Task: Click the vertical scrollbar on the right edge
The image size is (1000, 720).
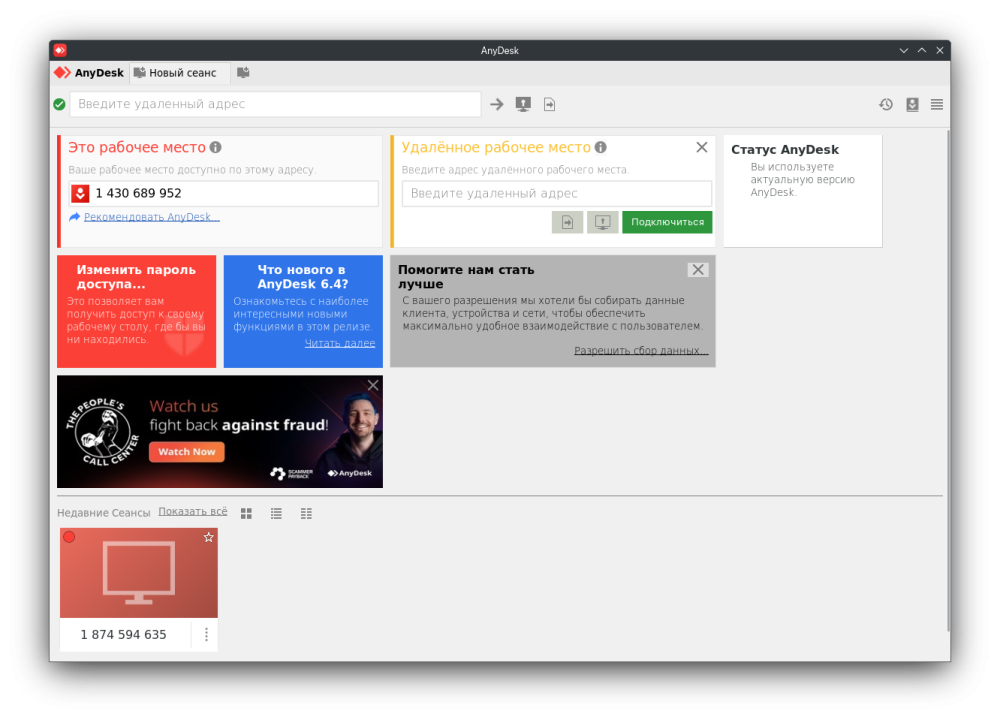Action: pyautogui.click(x=947, y=383)
